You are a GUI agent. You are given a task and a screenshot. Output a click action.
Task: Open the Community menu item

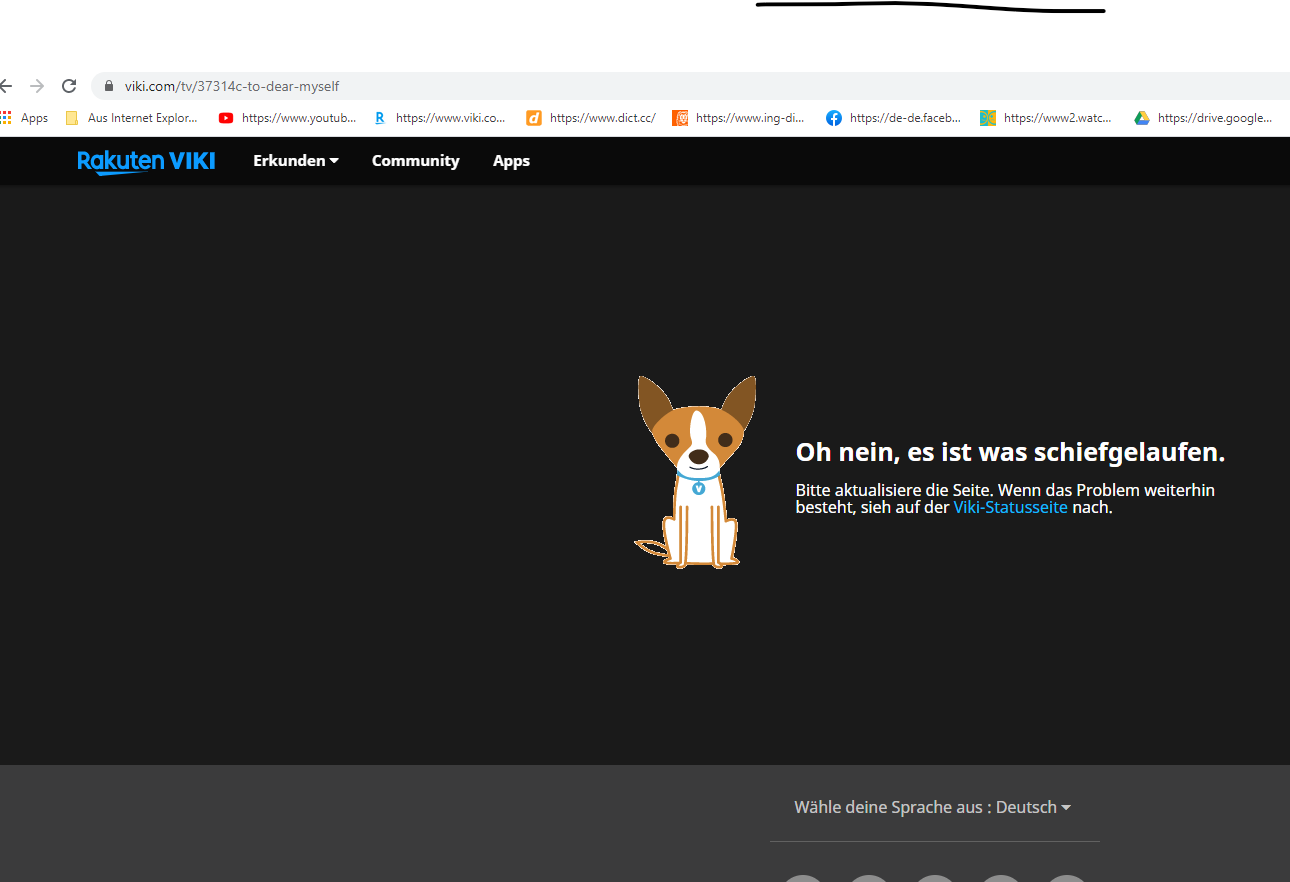[415, 161]
